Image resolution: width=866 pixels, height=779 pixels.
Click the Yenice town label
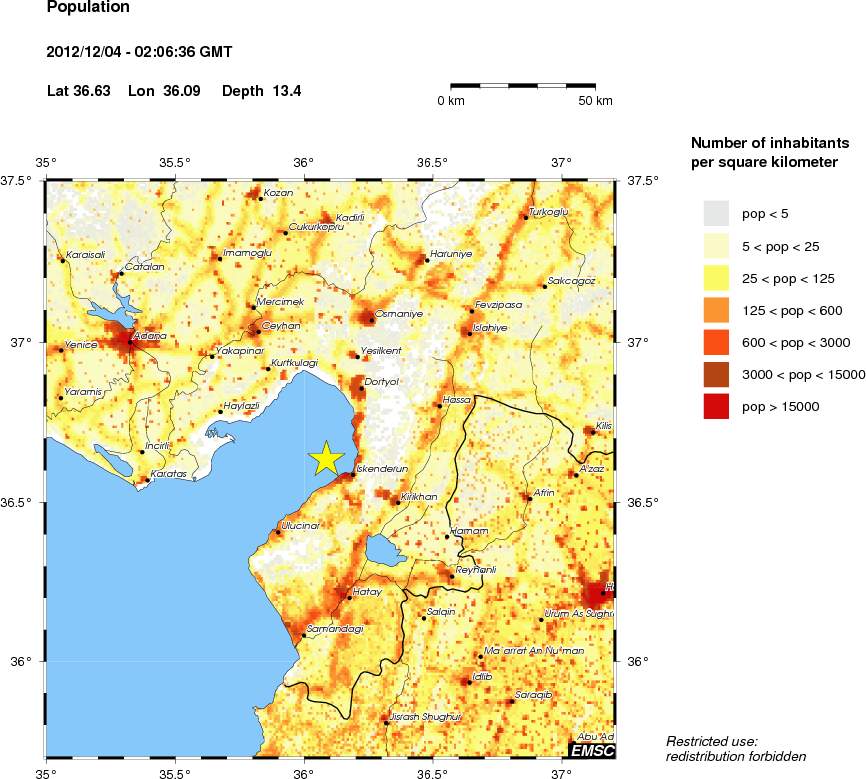pyautogui.click(x=81, y=344)
